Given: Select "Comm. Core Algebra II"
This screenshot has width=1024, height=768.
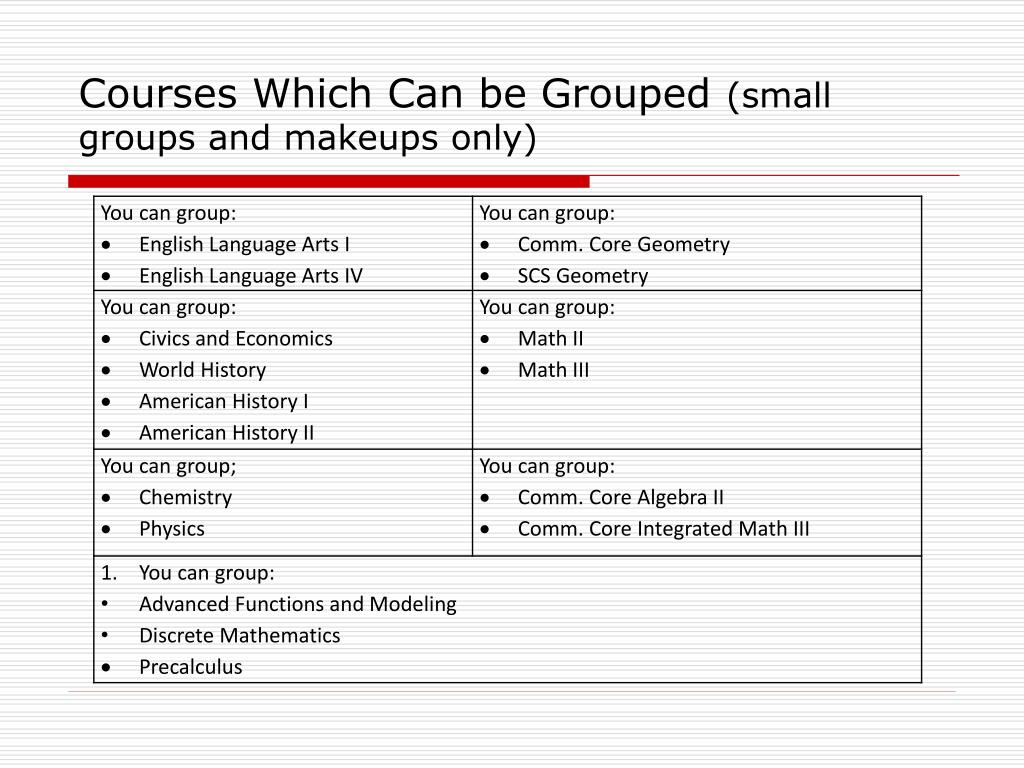Looking at the screenshot, I should (620, 498).
